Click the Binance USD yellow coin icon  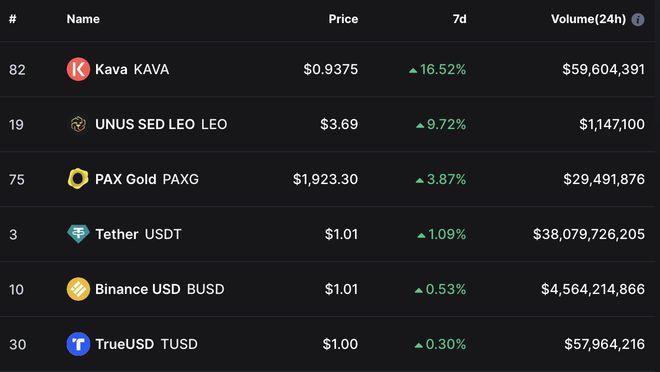point(78,289)
